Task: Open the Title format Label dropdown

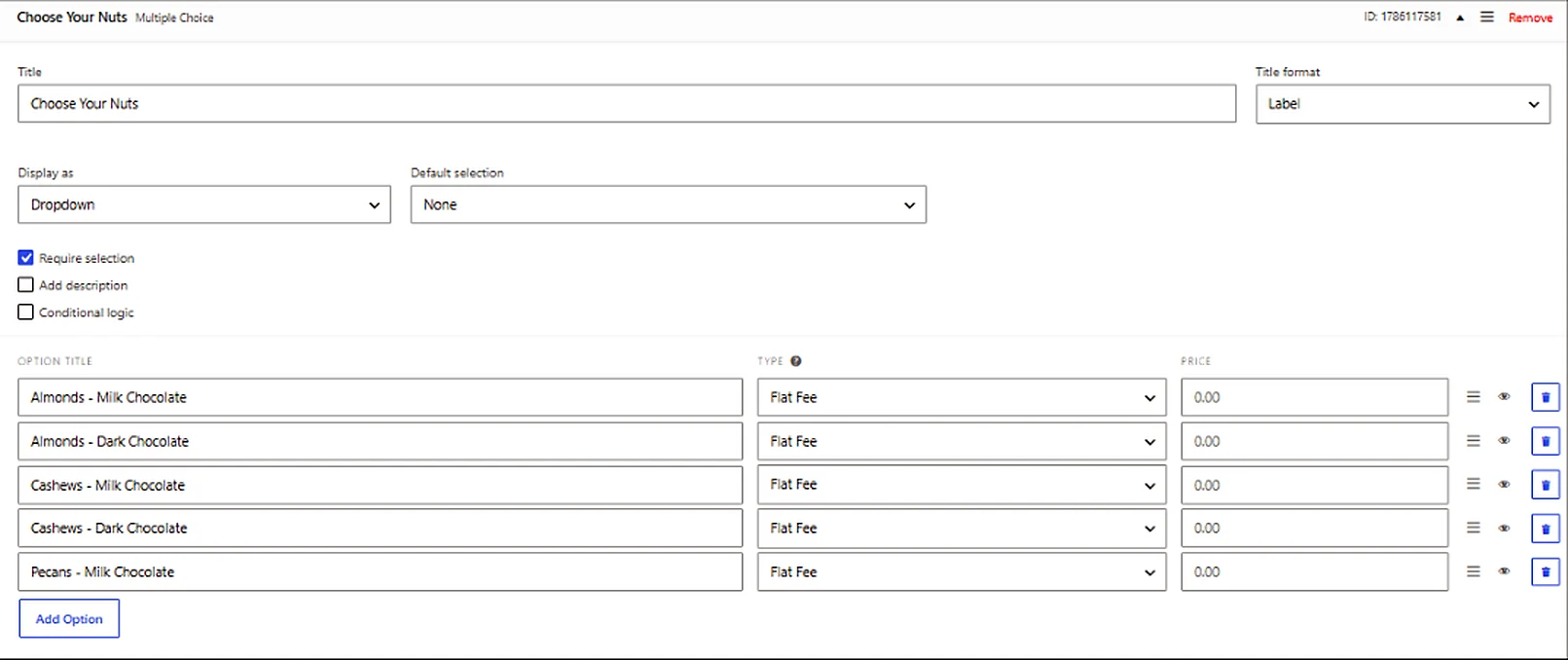Action: (x=1403, y=103)
